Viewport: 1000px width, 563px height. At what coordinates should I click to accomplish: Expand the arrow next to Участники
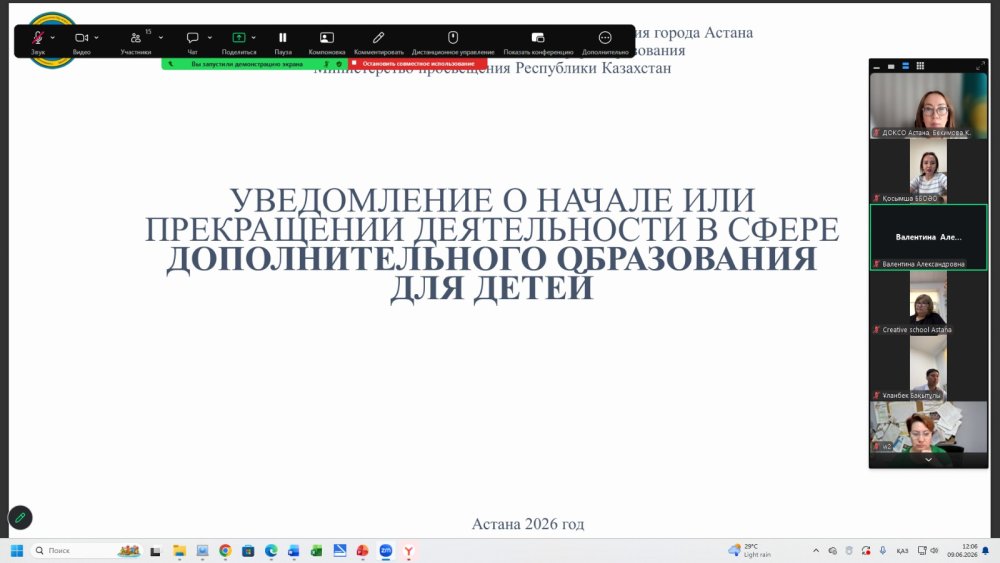click(x=161, y=38)
